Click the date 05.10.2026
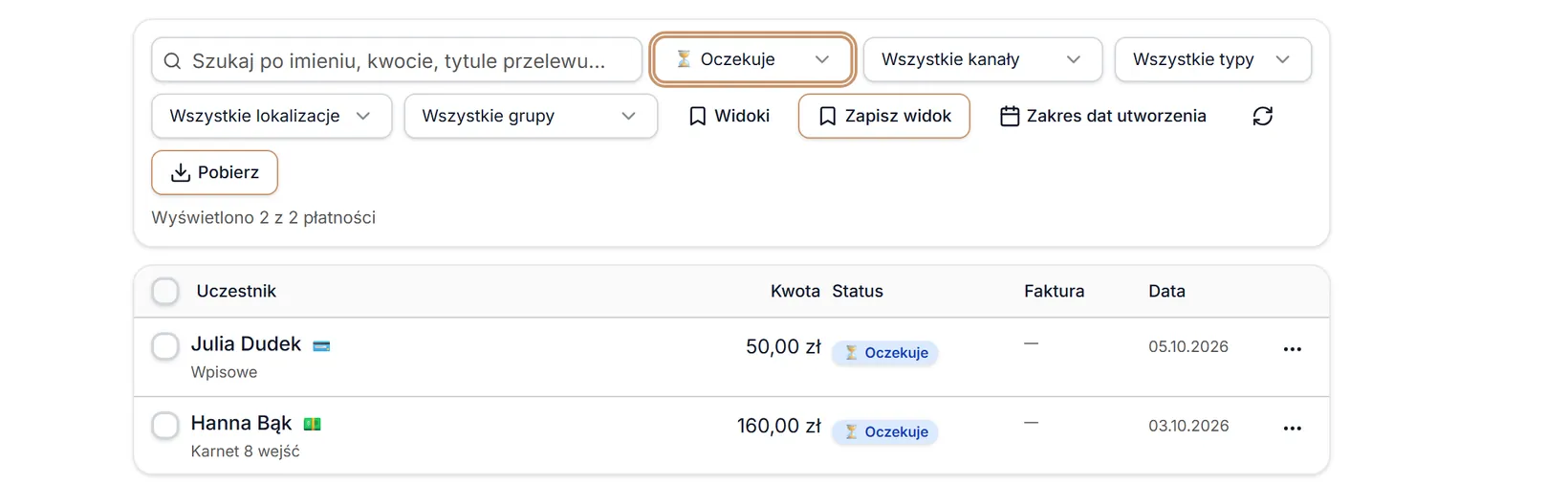The image size is (1568, 485). coord(1188,346)
